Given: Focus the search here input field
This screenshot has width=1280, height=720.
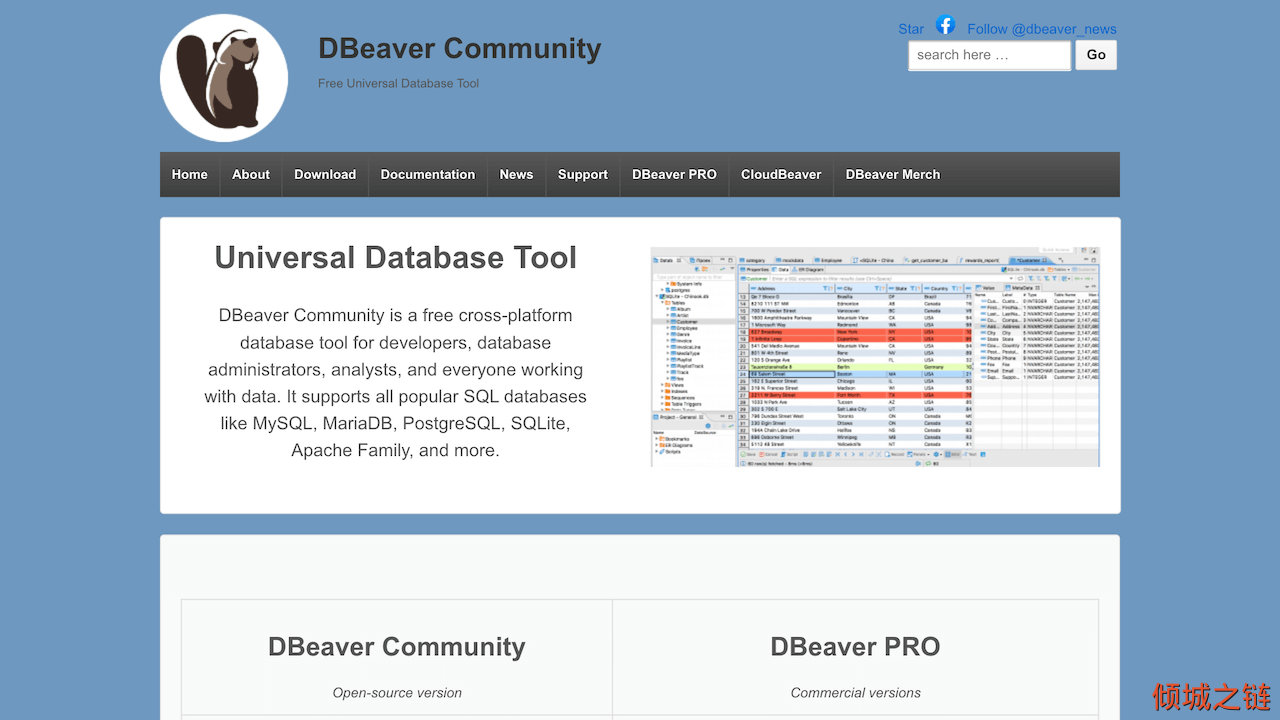Looking at the screenshot, I should [x=989, y=55].
